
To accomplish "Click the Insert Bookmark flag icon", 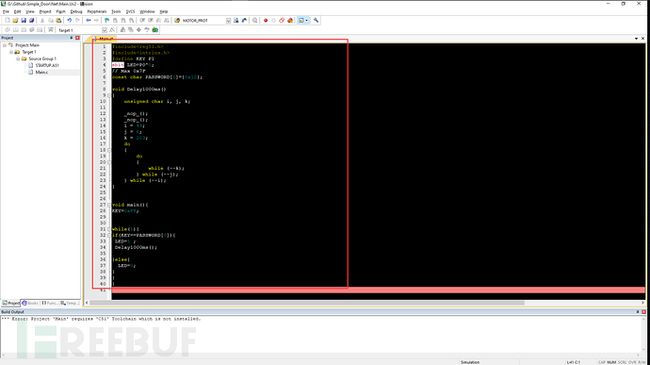I will pos(107,20).
